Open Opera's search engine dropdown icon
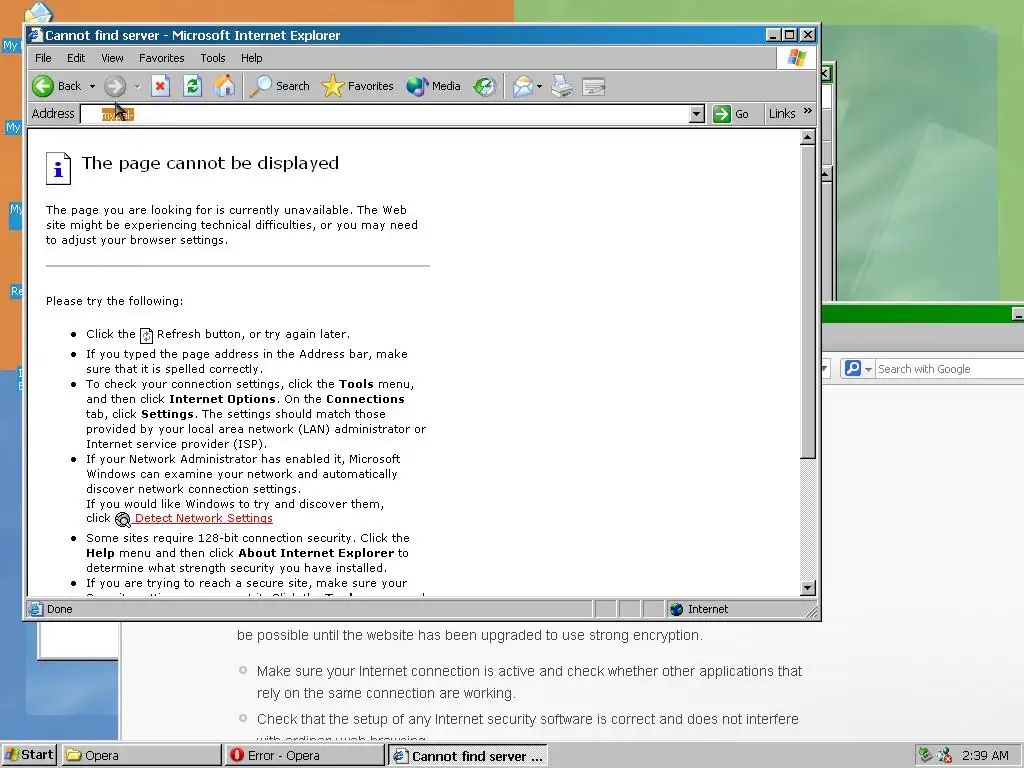Screen dimensions: 1024x768 click(869, 370)
